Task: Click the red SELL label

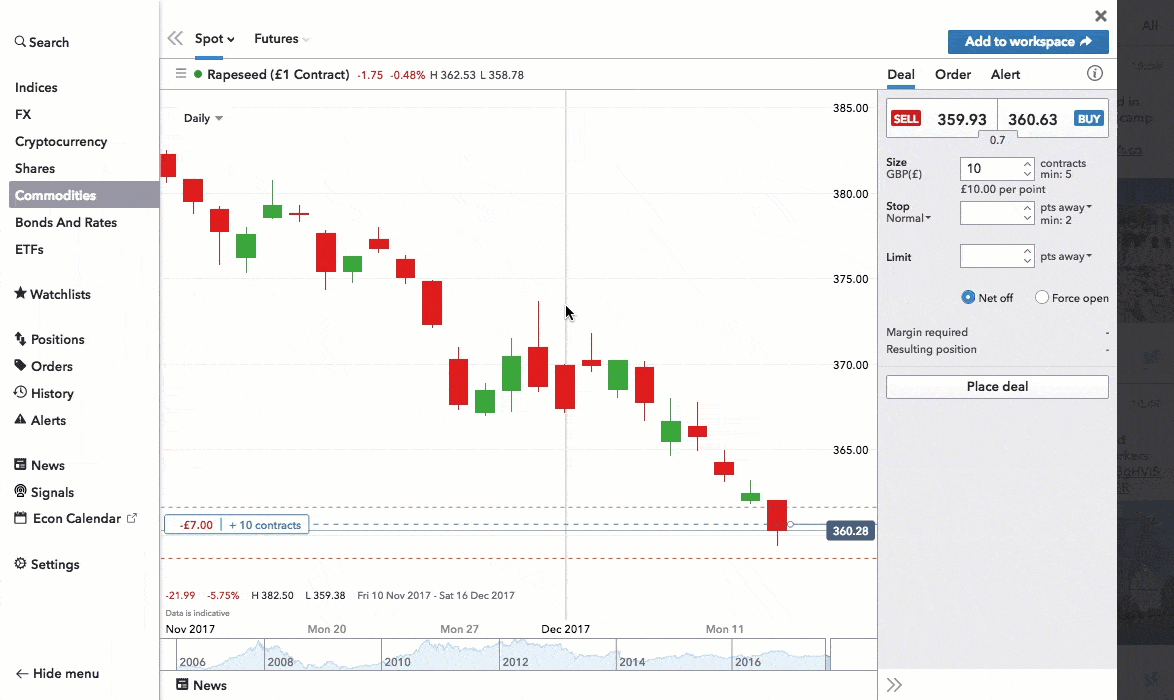Action: [905, 118]
